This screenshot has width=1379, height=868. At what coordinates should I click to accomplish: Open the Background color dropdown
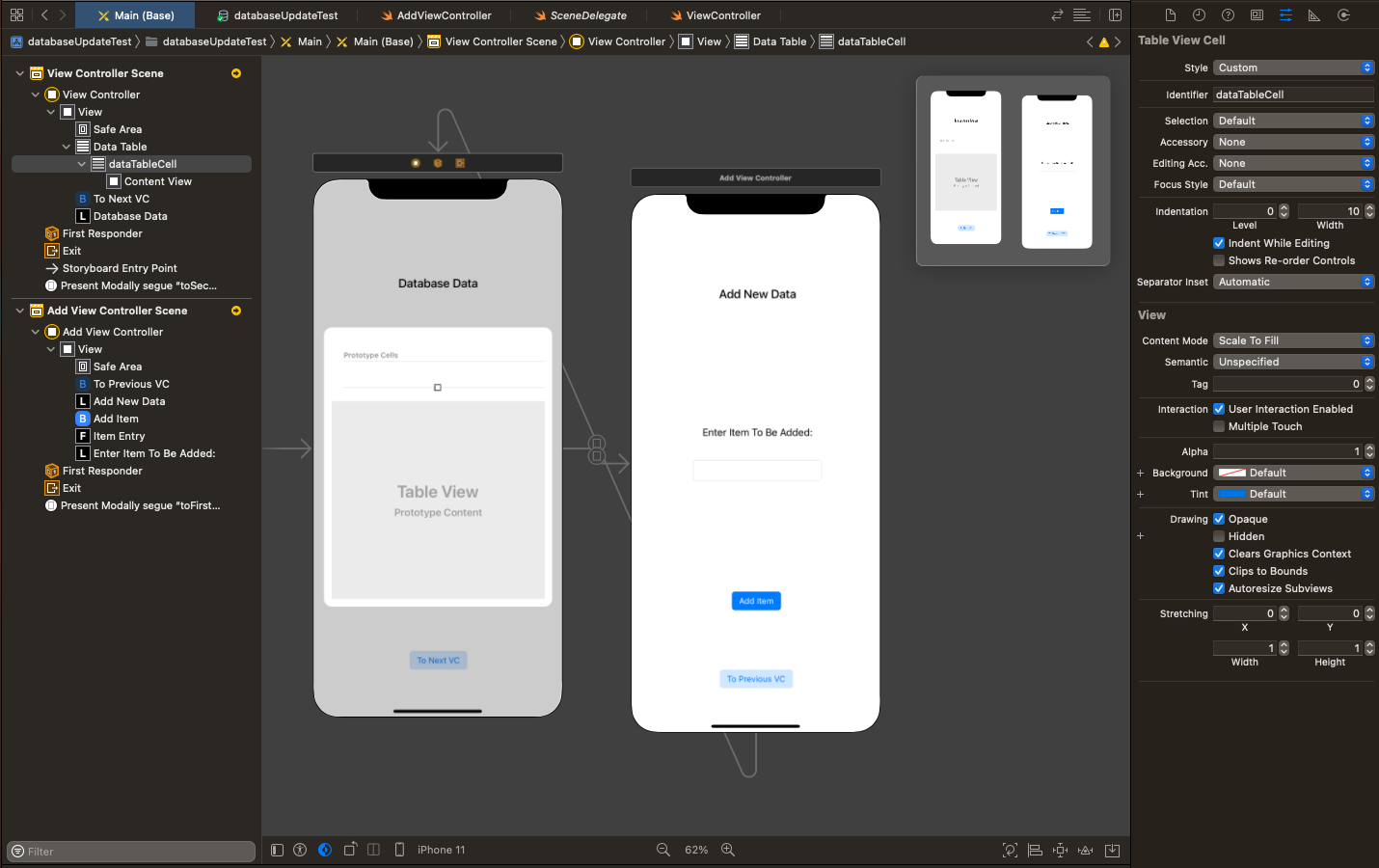(1293, 473)
